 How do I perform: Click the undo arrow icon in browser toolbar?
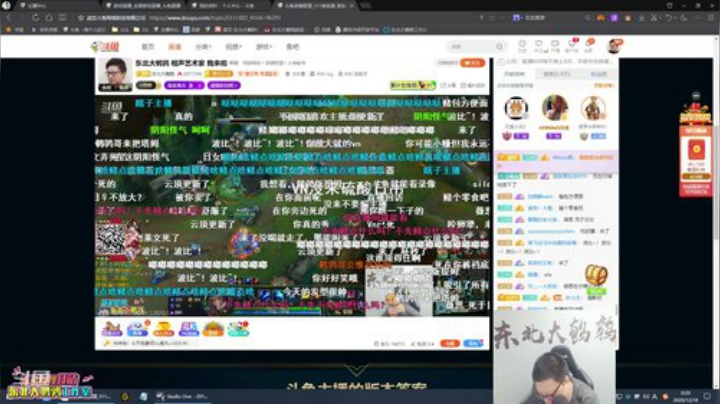click(669, 17)
